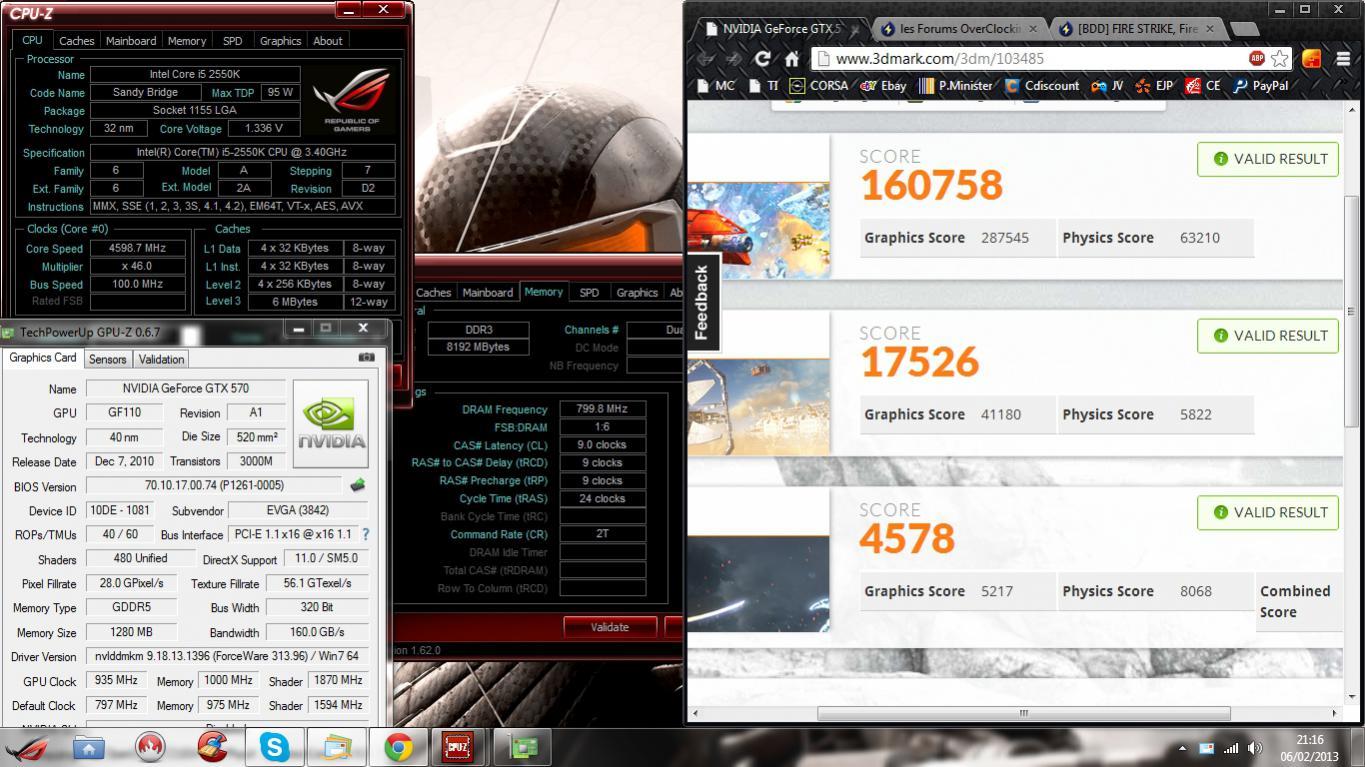Click the ROG logo in CPU-Z
This screenshot has height=767, width=1365.
352,100
